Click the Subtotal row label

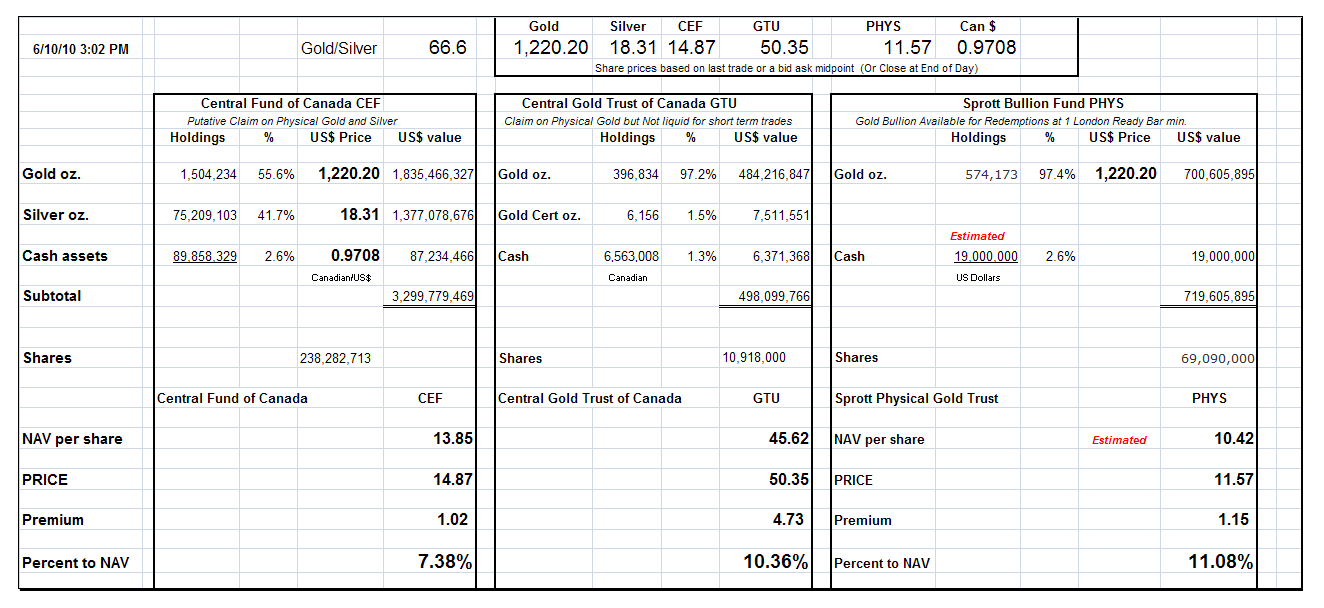[x=52, y=296]
